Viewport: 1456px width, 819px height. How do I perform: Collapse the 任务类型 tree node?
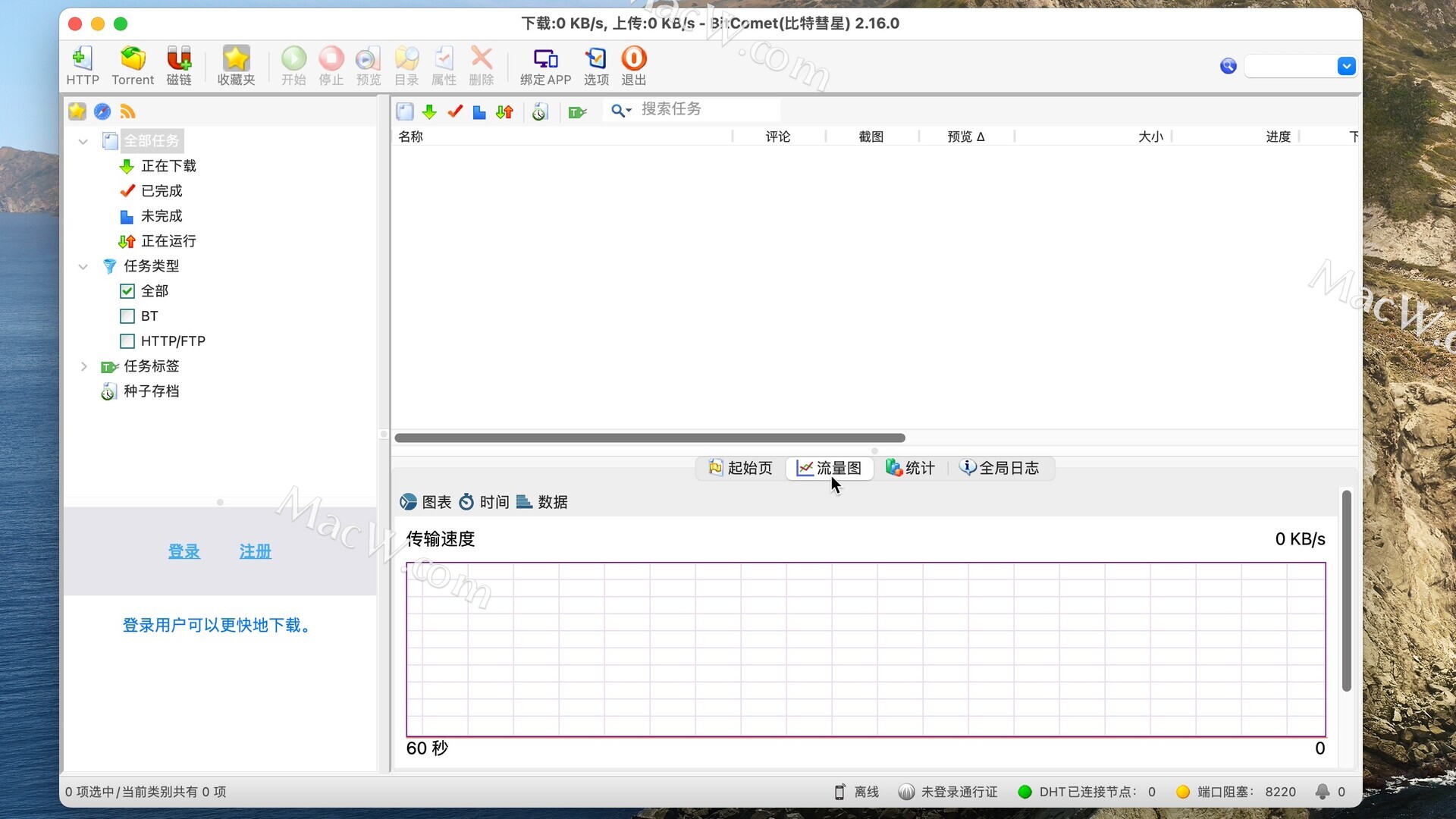point(83,266)
